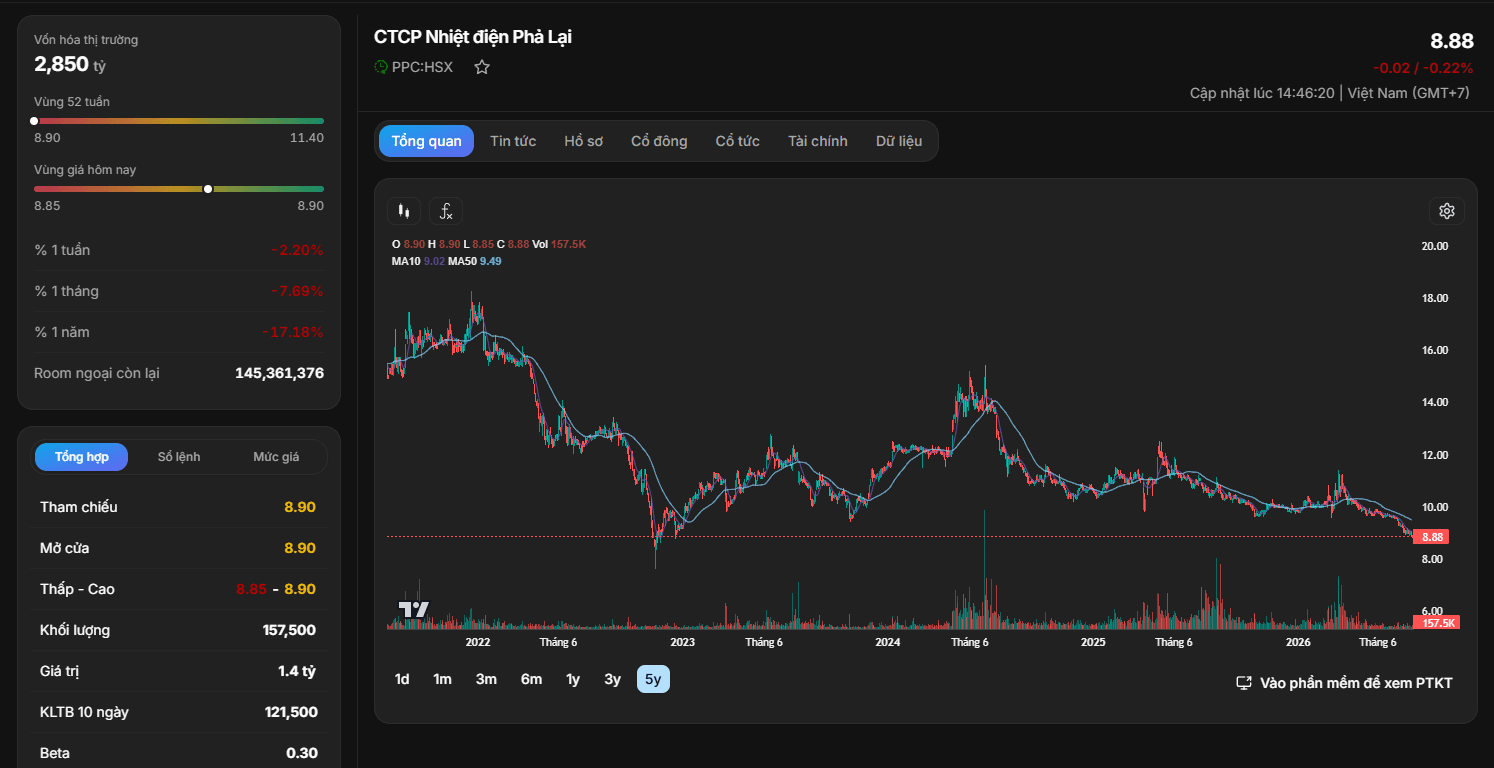Click the -2.20% one week change
The height and width of the screenshot is (768, 1494).
coord(297,250)
